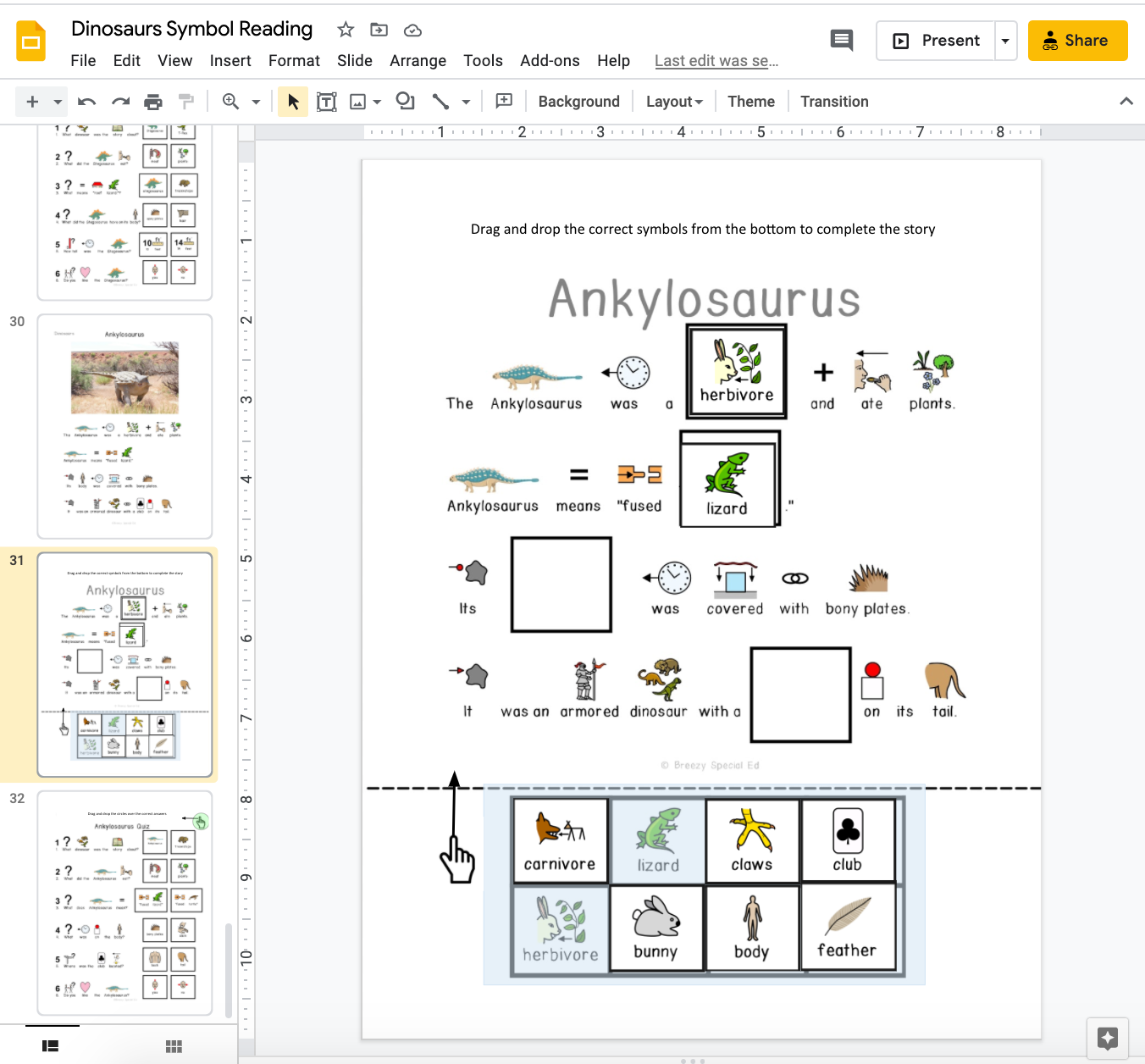Click the Transition button

834,102
